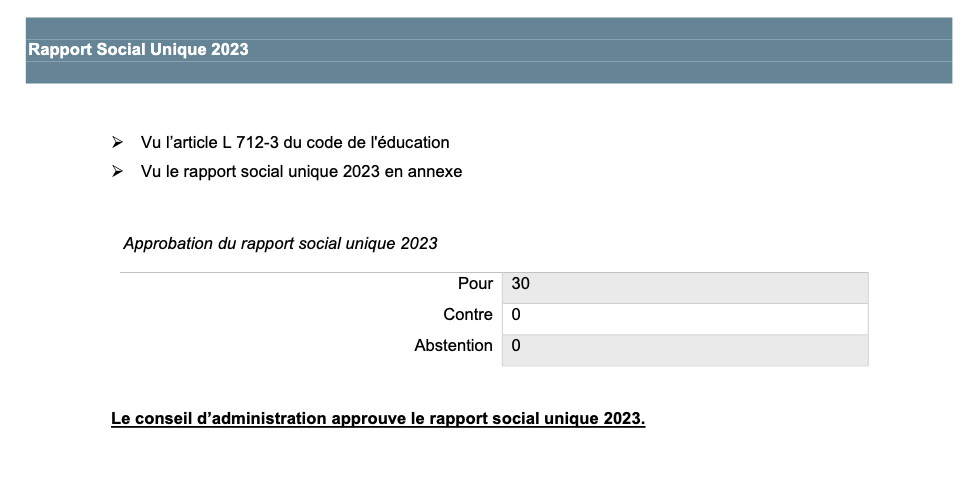Click the 'Rapport Social Unique 2023' header title
The image size is (968, 479).
(138, 49)
